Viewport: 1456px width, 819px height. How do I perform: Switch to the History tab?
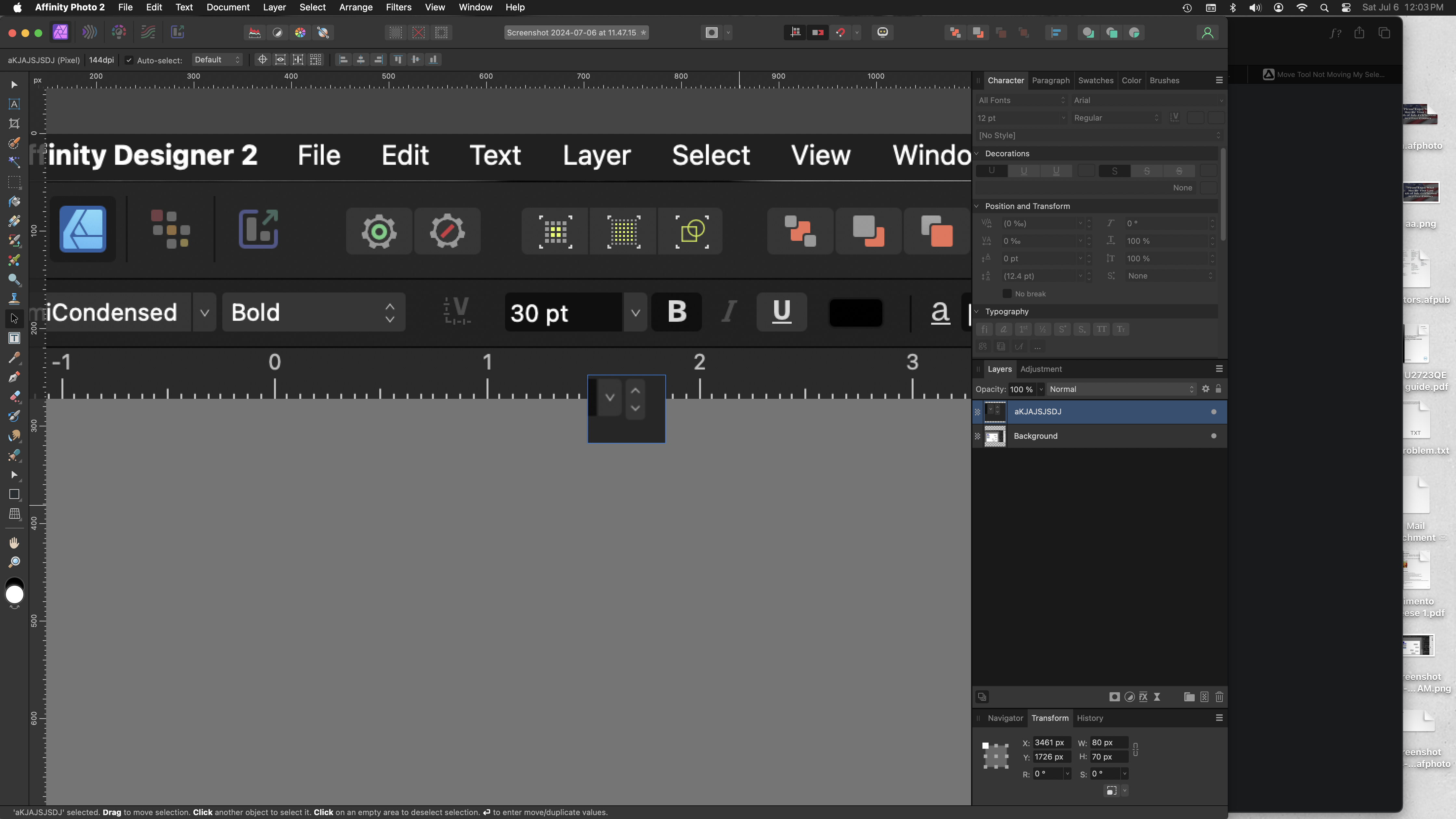[x=1090, y=718]
